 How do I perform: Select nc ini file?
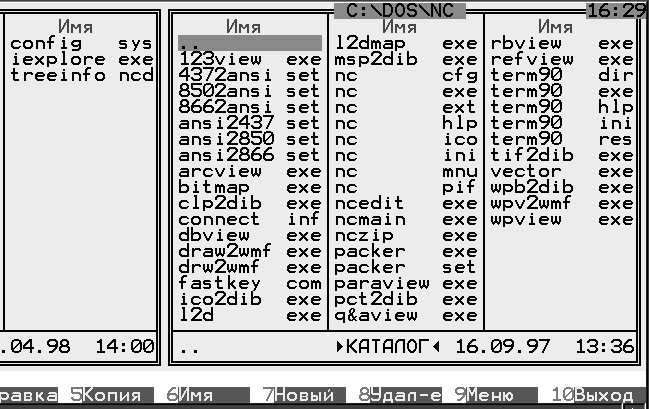coord(406,155)
